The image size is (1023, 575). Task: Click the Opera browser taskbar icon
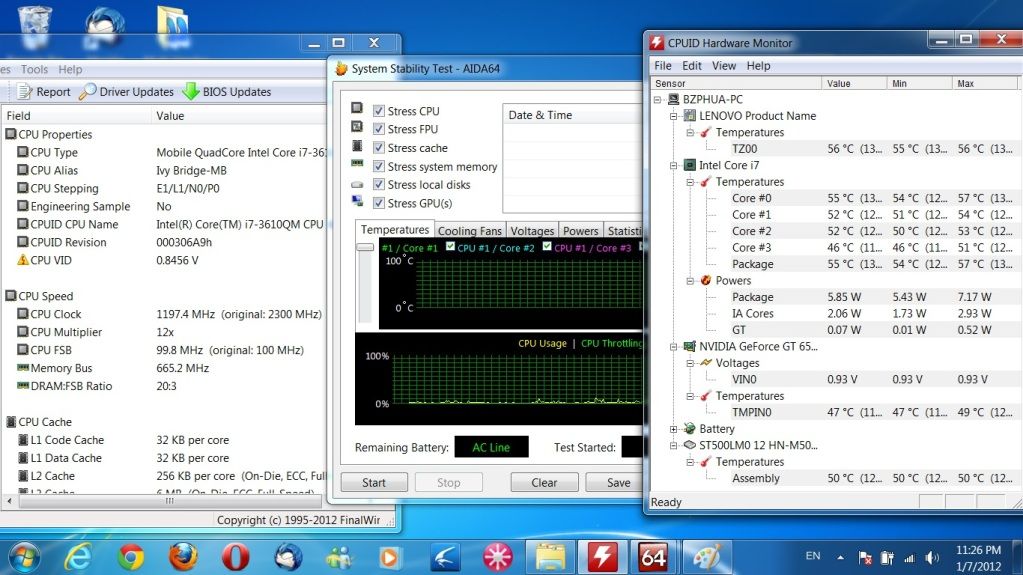pos(235,555)
